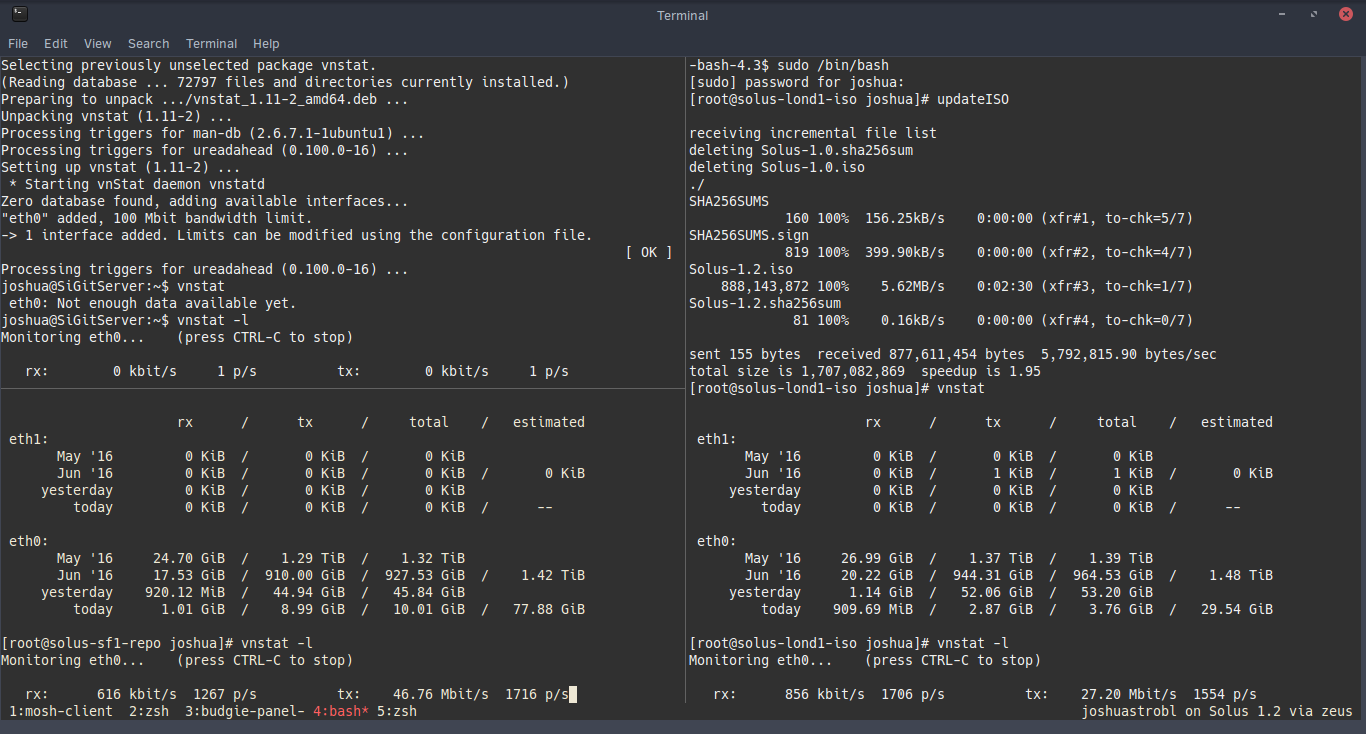Viewport: 1366px width, 734px height.
Task: Open the Edit menu
Action: (56, 44)
